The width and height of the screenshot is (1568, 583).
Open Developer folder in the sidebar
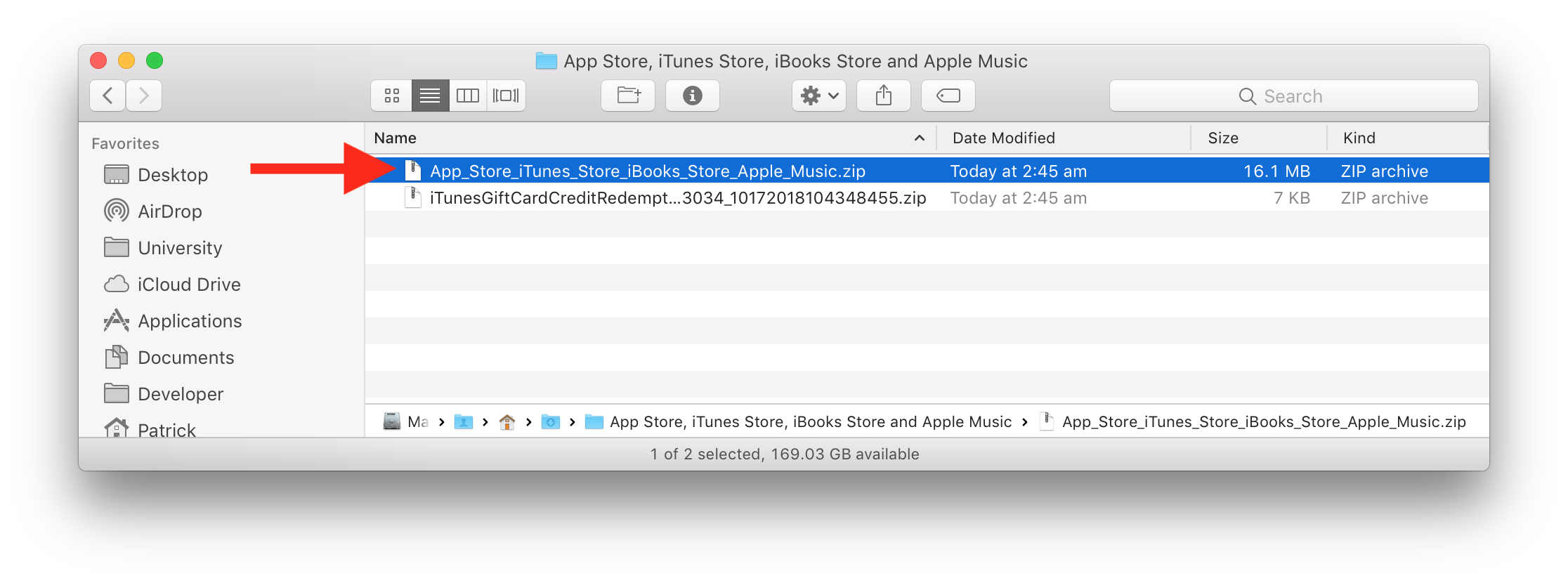[x=181, y=394]
